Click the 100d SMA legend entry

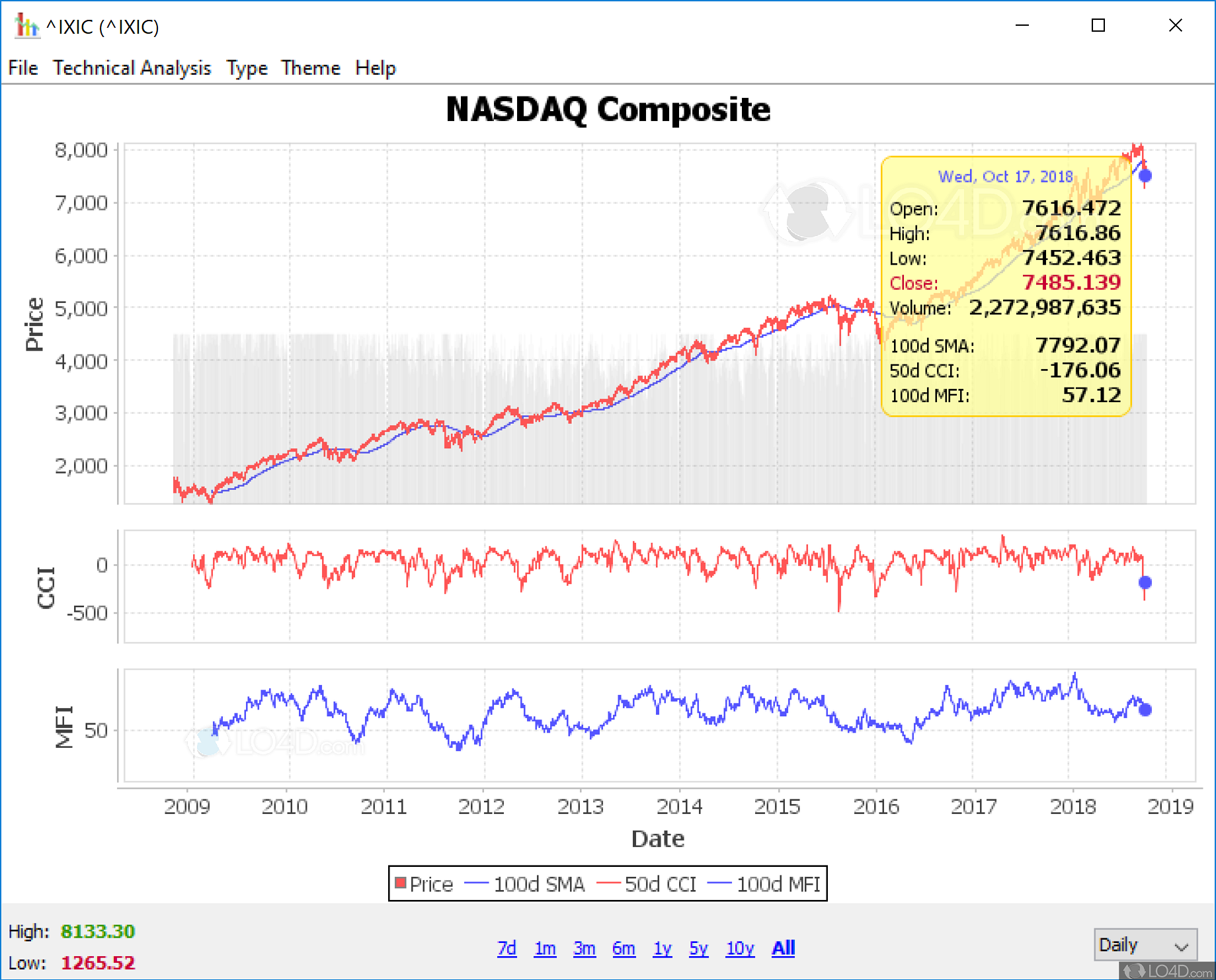click(x=525, y=884)
